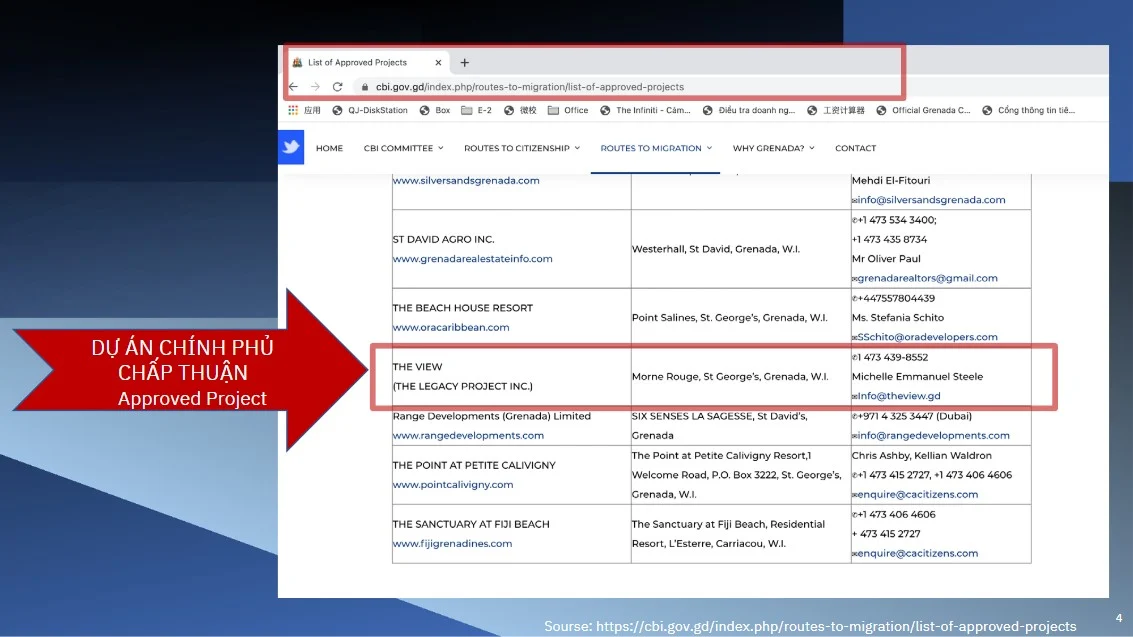Click the browser back arrow
The width and height of the screenshot is (1133, 637).
point(293,87)
